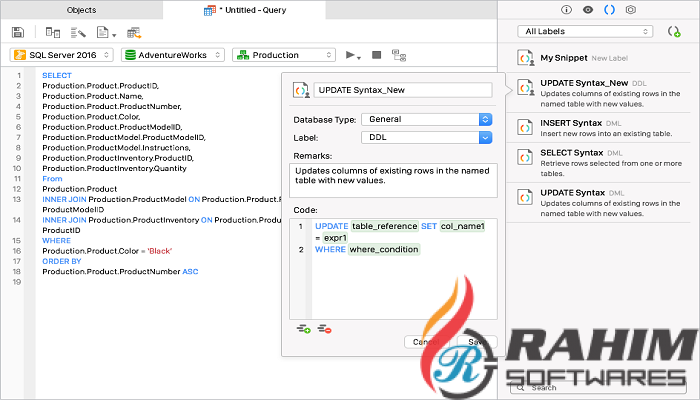Click the Cancel button in snippet dialog
Screen dimensions: 700x400
click(426, 342)
